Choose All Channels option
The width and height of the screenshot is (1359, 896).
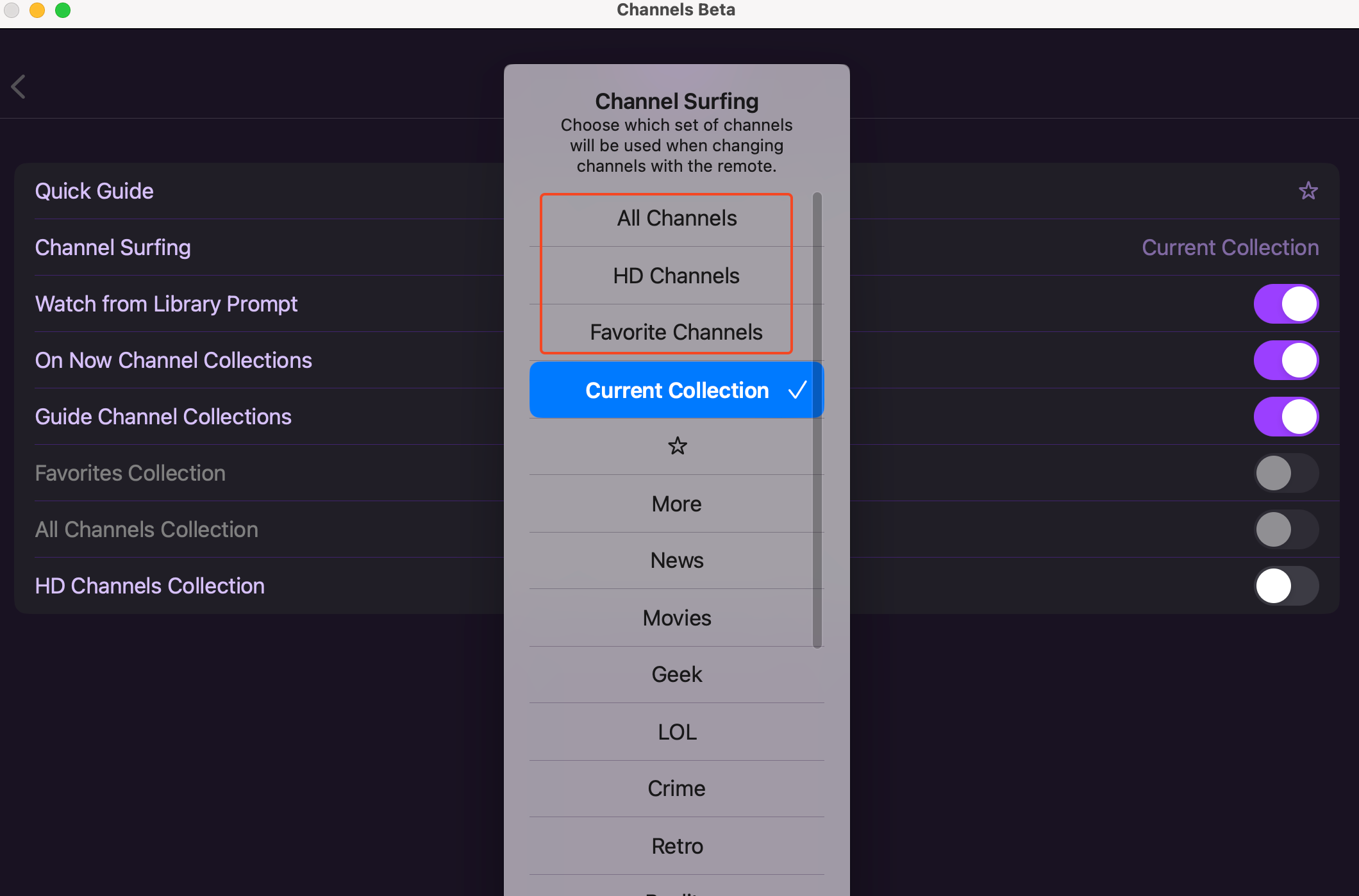[x=676, y=219]
